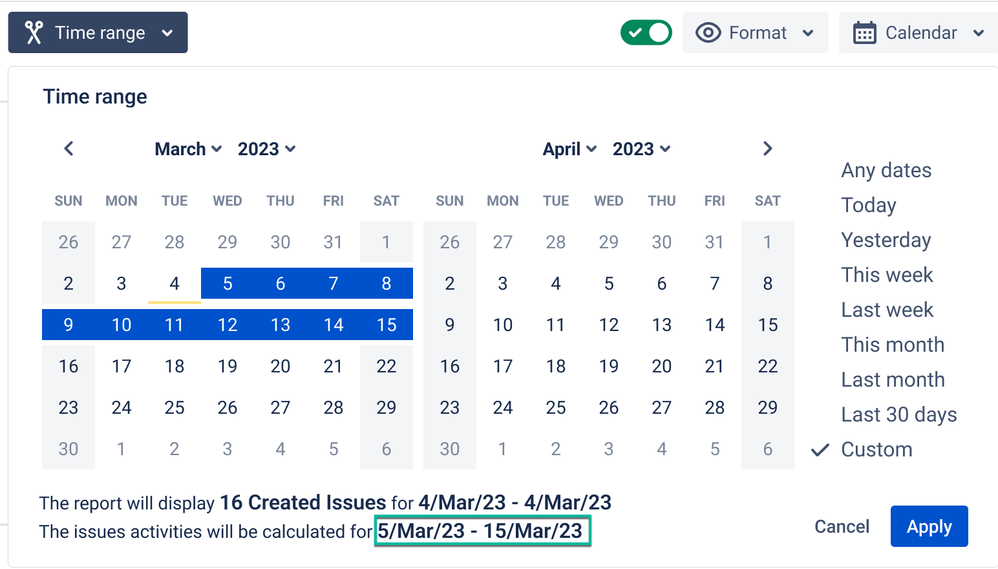Image resolution: width=998 pixels, height=569 pixels.
Task: Click the calendar icon beside Calendar
Action: (x=864, y=33)
